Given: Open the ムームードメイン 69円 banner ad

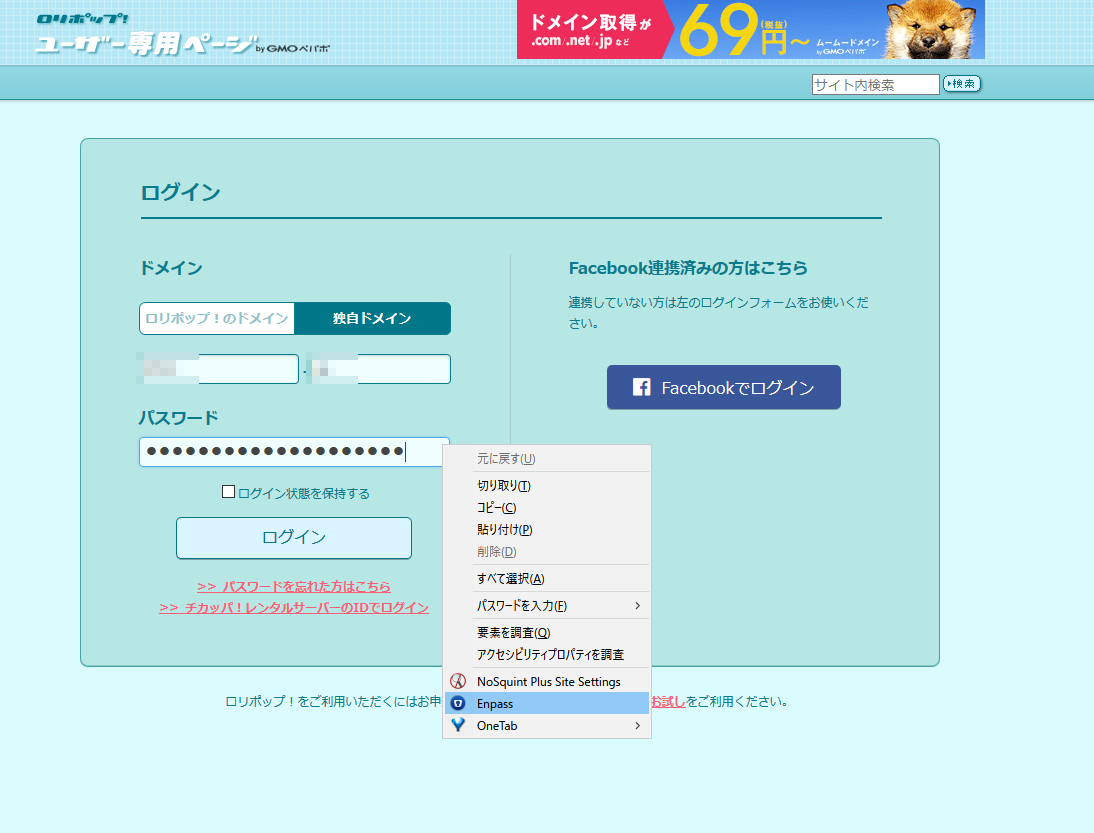Looking at the screenshot, I should [x=751, y=29].
